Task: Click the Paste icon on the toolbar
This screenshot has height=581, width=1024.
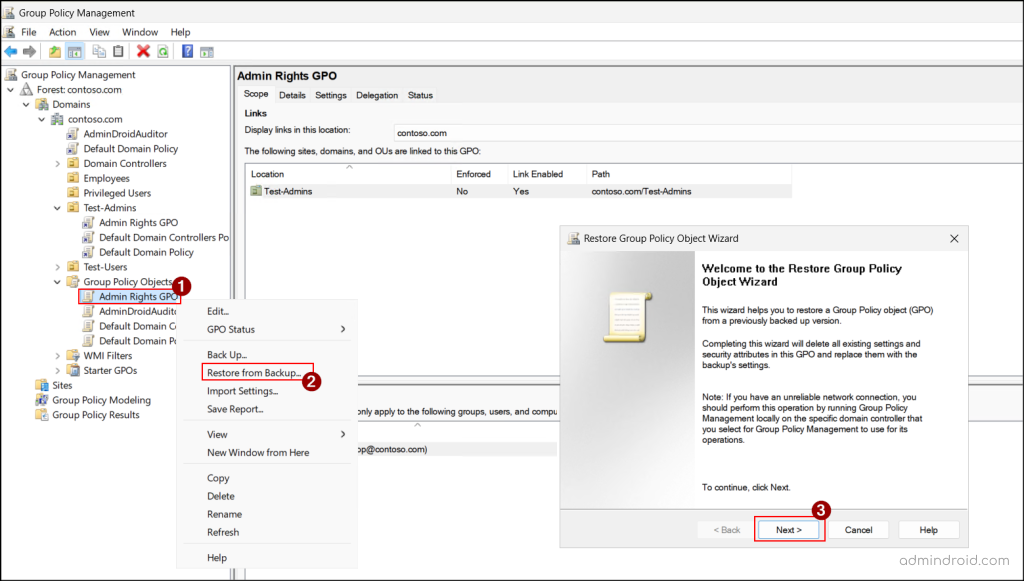Action: coord(119,51)
